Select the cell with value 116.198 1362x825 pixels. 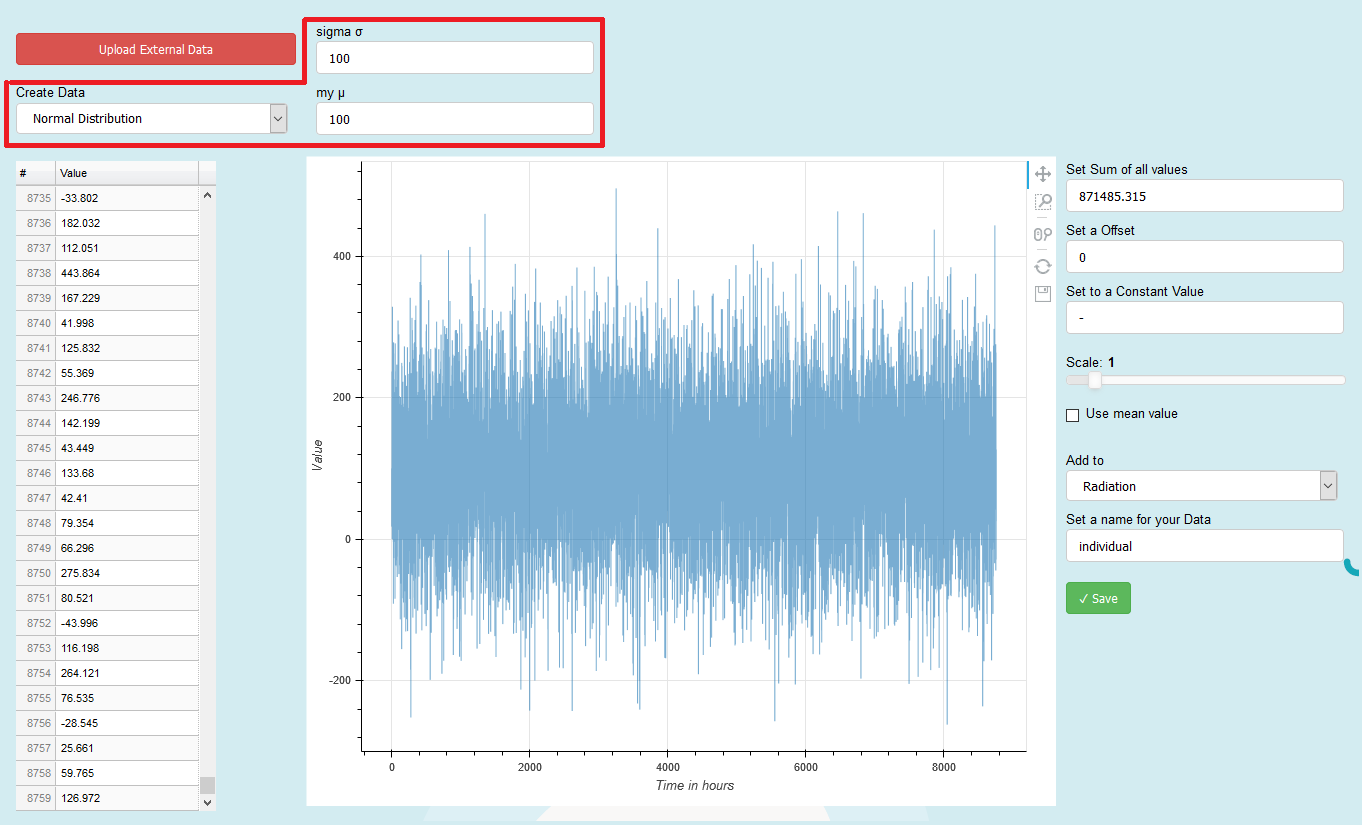[127, 648]
